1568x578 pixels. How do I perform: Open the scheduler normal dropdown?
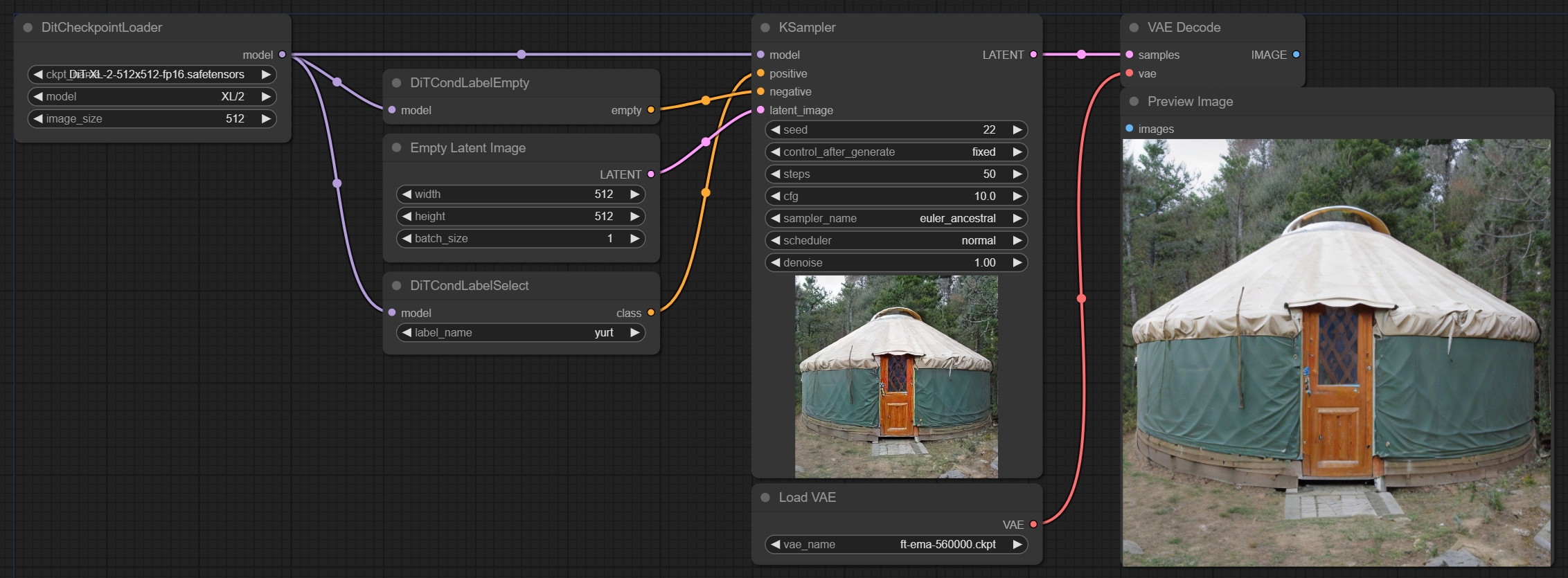(x=896, y=240)
